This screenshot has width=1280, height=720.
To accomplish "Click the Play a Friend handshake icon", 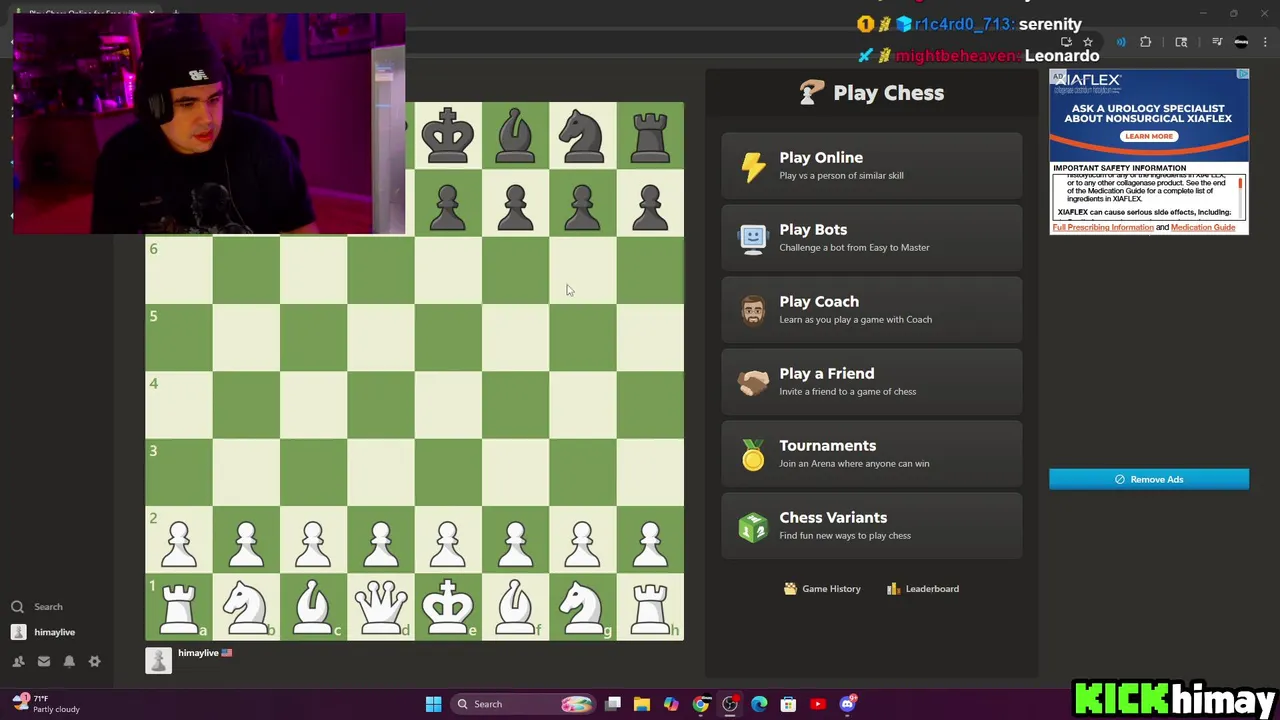I will click(753, 382).
